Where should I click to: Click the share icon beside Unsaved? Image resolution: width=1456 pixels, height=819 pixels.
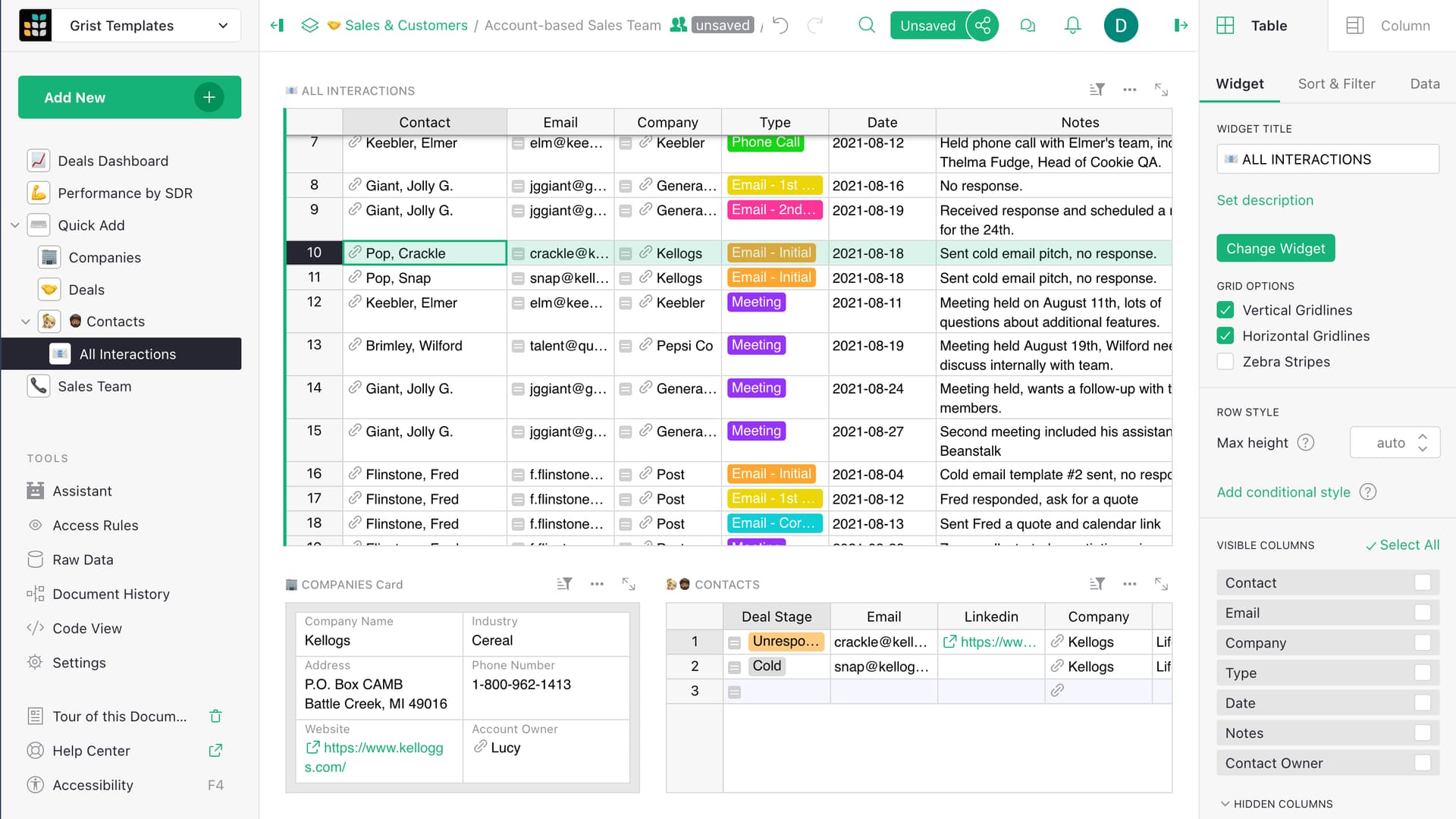[983, 25]
